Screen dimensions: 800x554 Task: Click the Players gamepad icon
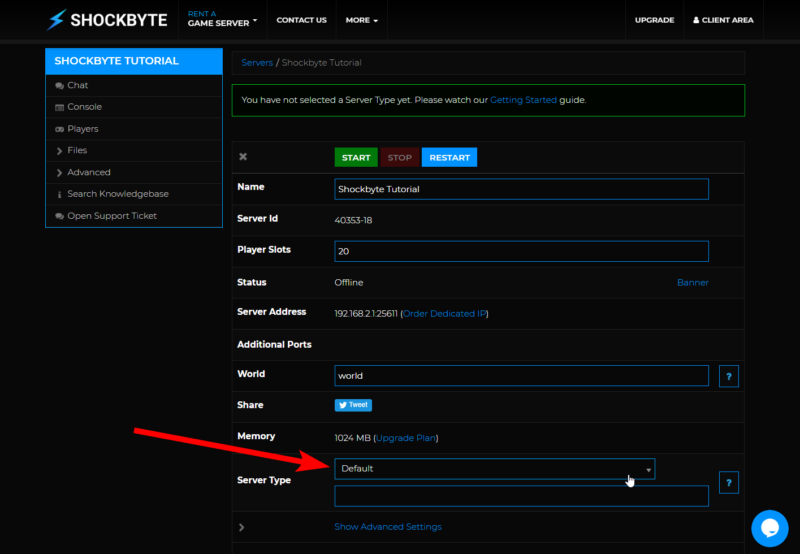click(59, 129)
